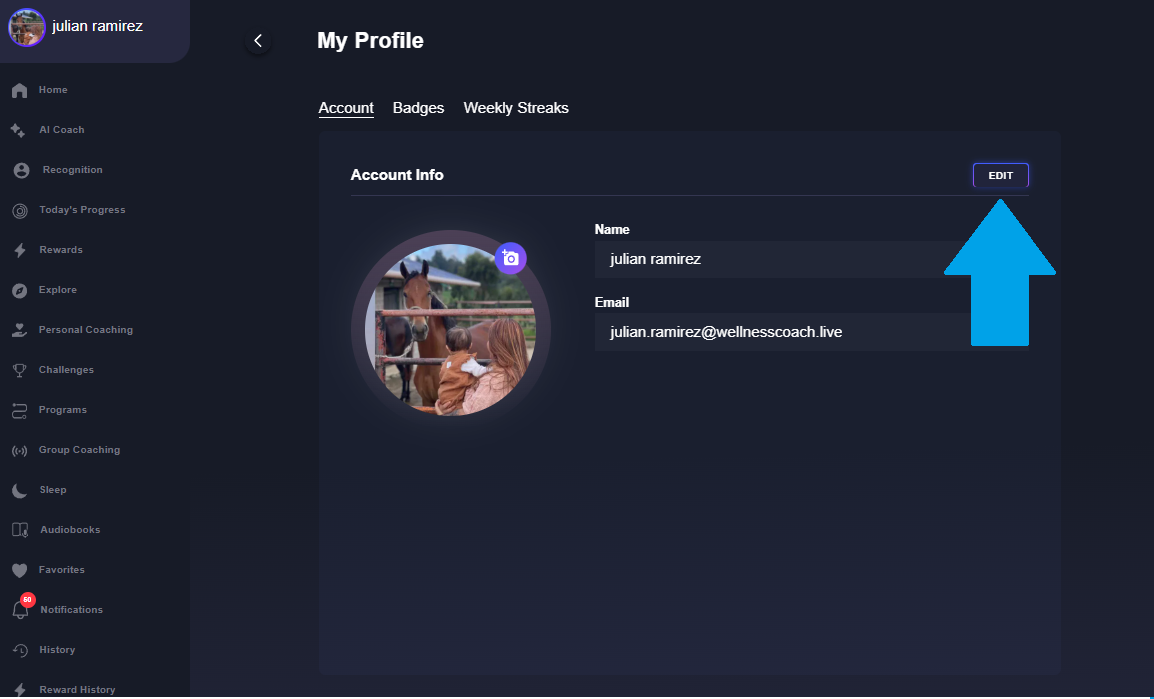1154x699 pixels.
Task: Click the History clock icon
Action: 20,650
